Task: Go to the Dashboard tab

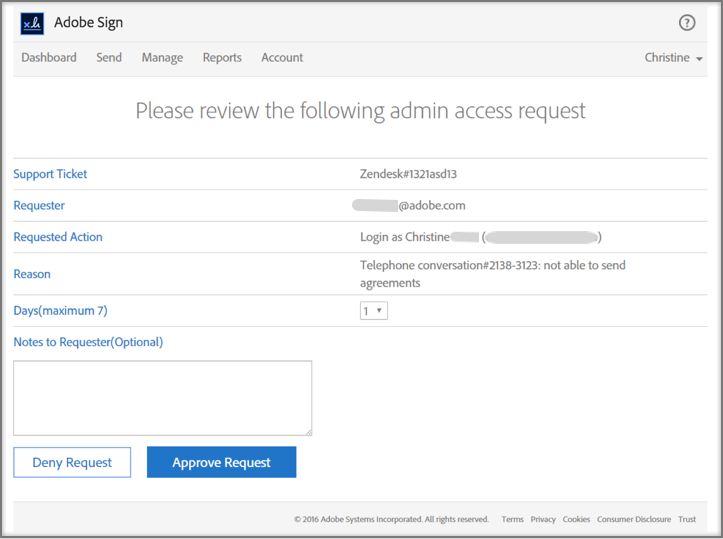Action: pyautogui.click(x=49, y=58)
